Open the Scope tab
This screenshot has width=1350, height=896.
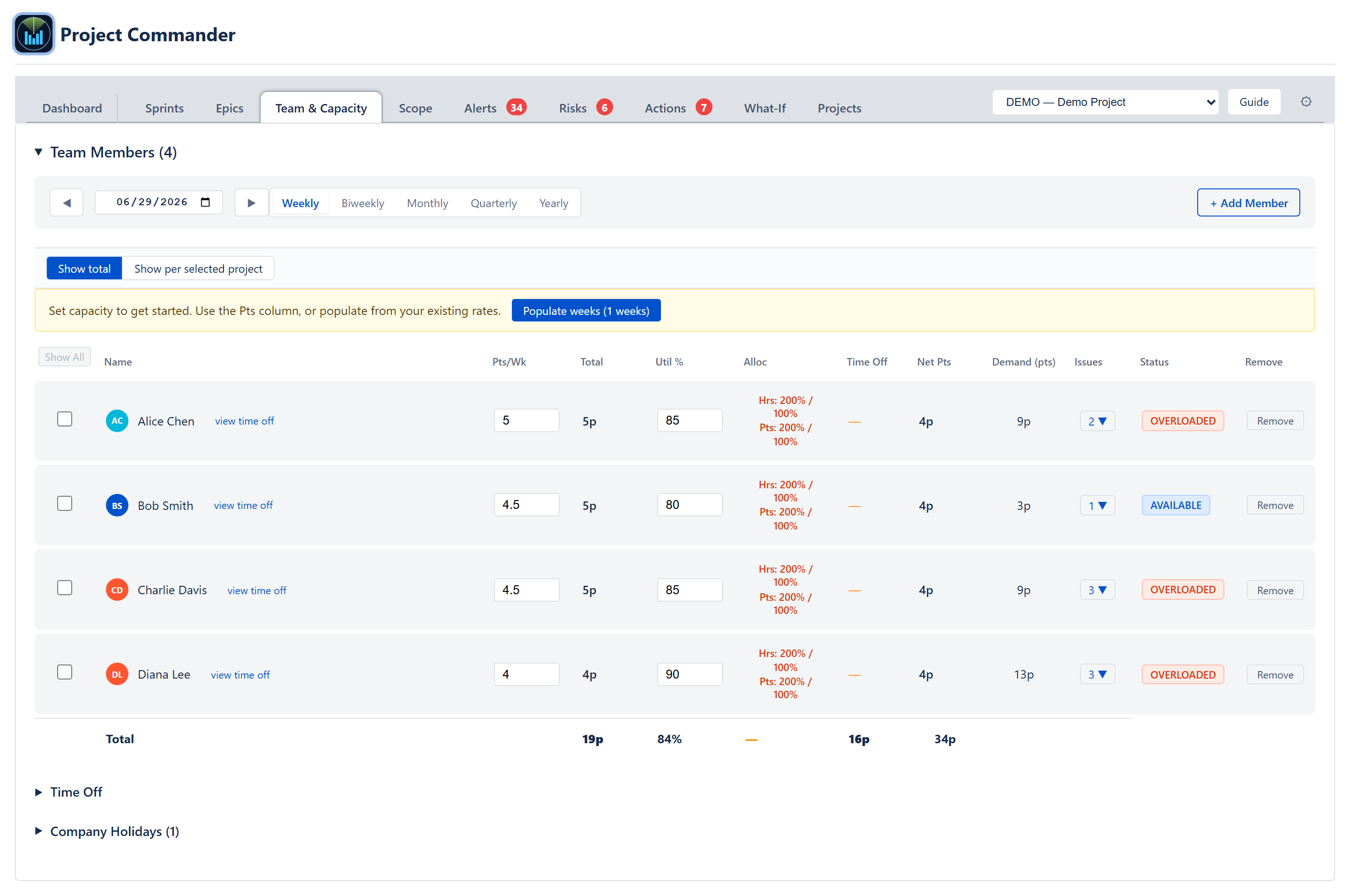(415, 108)
